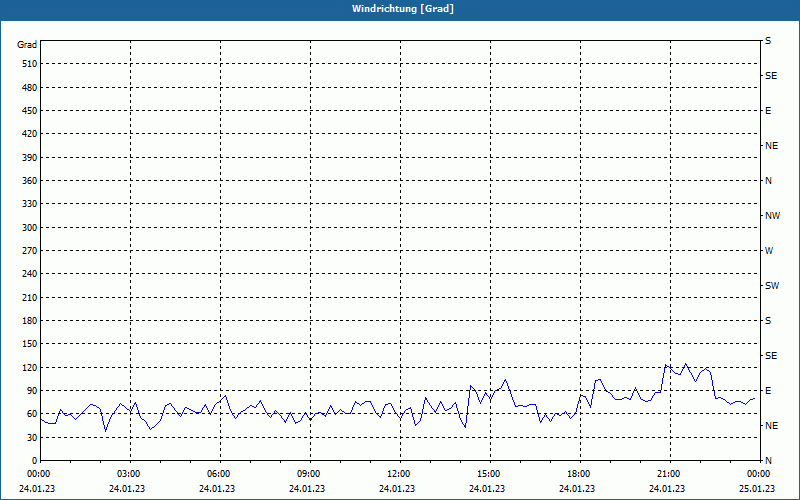
Task: Select the SE compass label between 120 and 150
Action: click(771, 356)
